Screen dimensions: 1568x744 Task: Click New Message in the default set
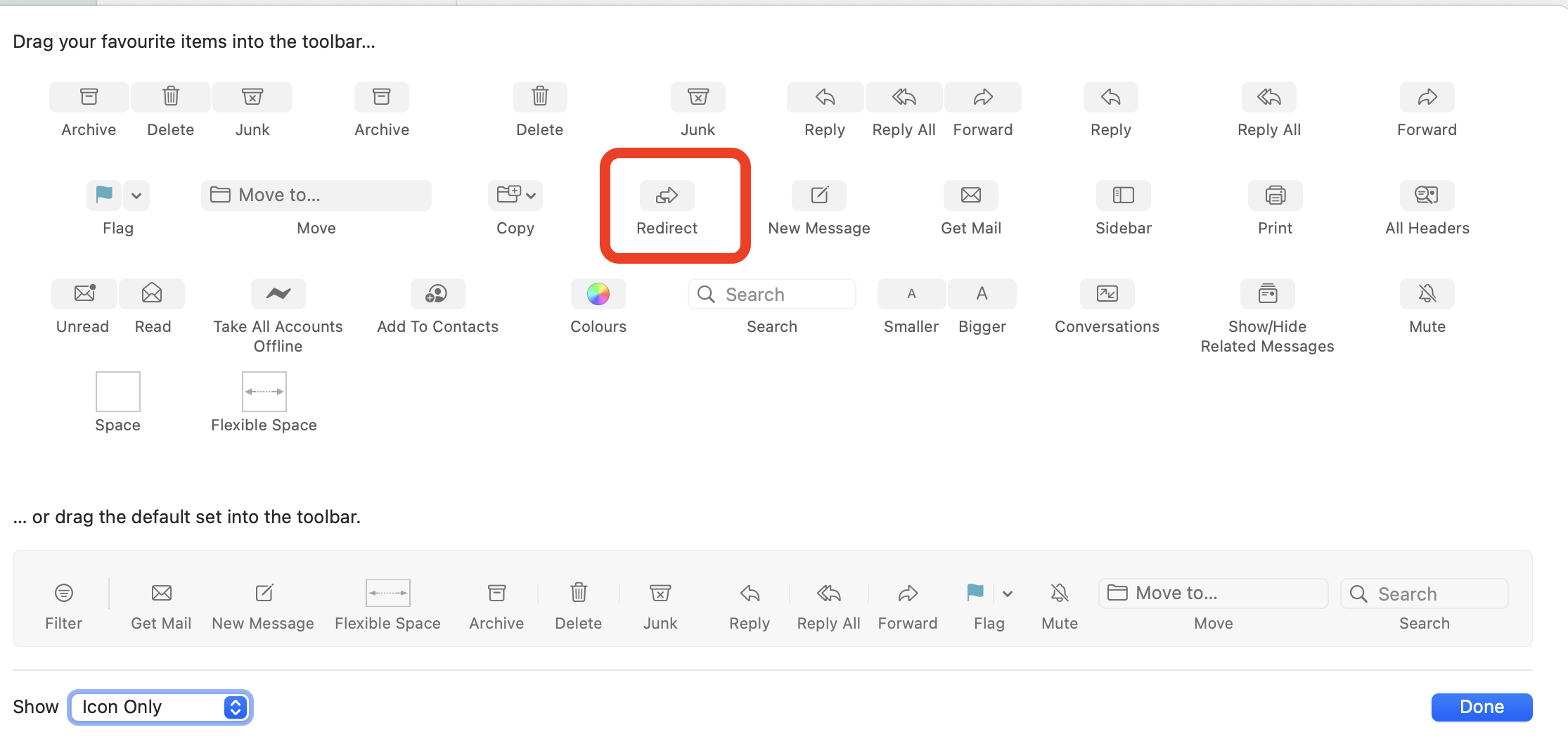(264, 593)
